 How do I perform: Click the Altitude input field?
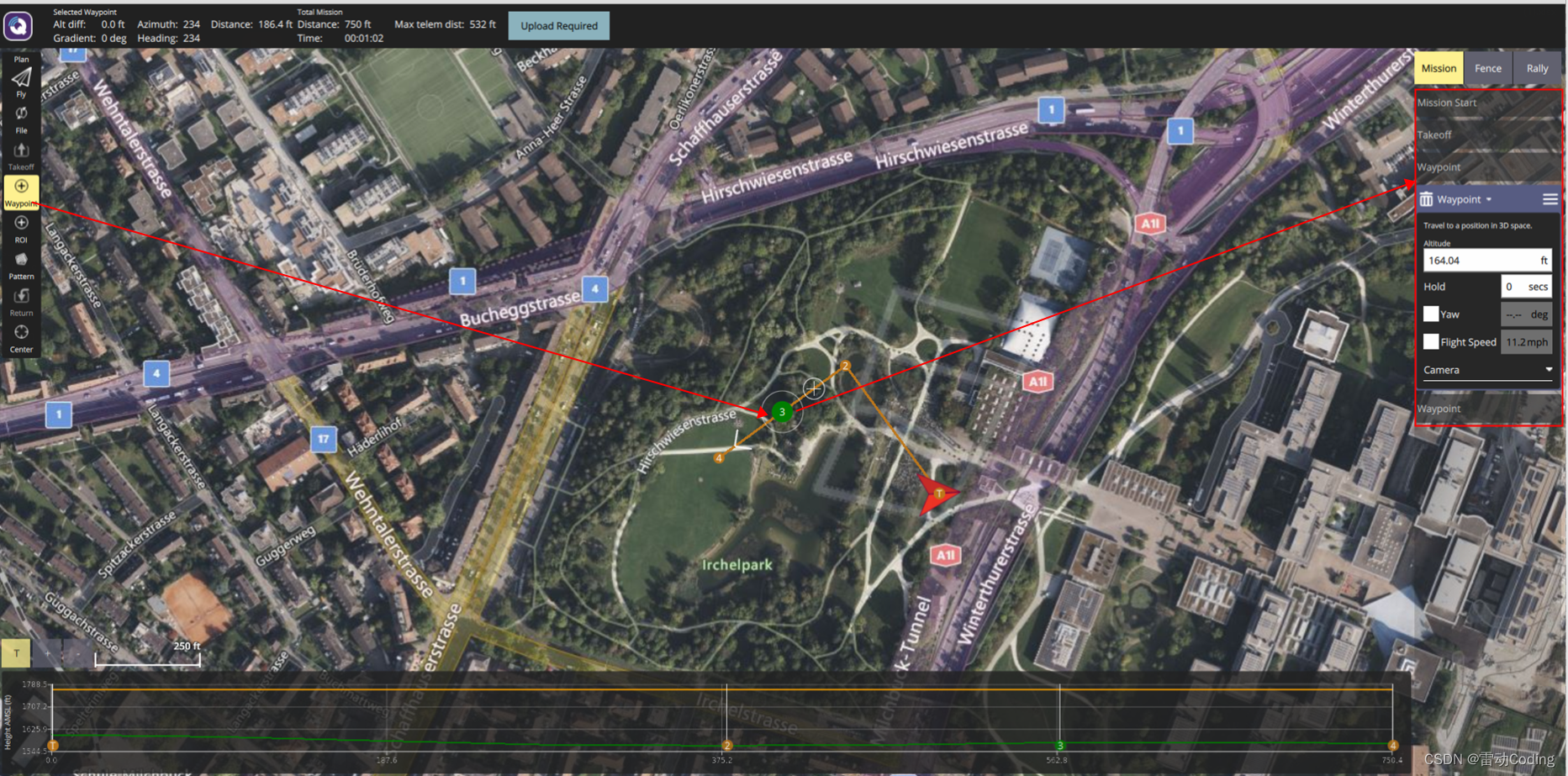click(x=1486, y=261)
